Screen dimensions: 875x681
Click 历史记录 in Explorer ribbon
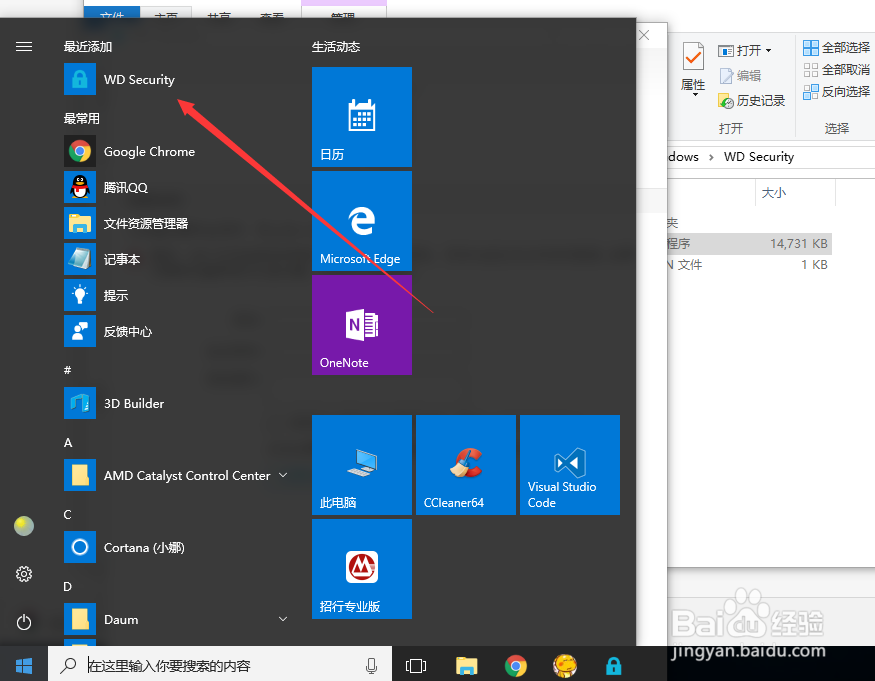[751, 100]
